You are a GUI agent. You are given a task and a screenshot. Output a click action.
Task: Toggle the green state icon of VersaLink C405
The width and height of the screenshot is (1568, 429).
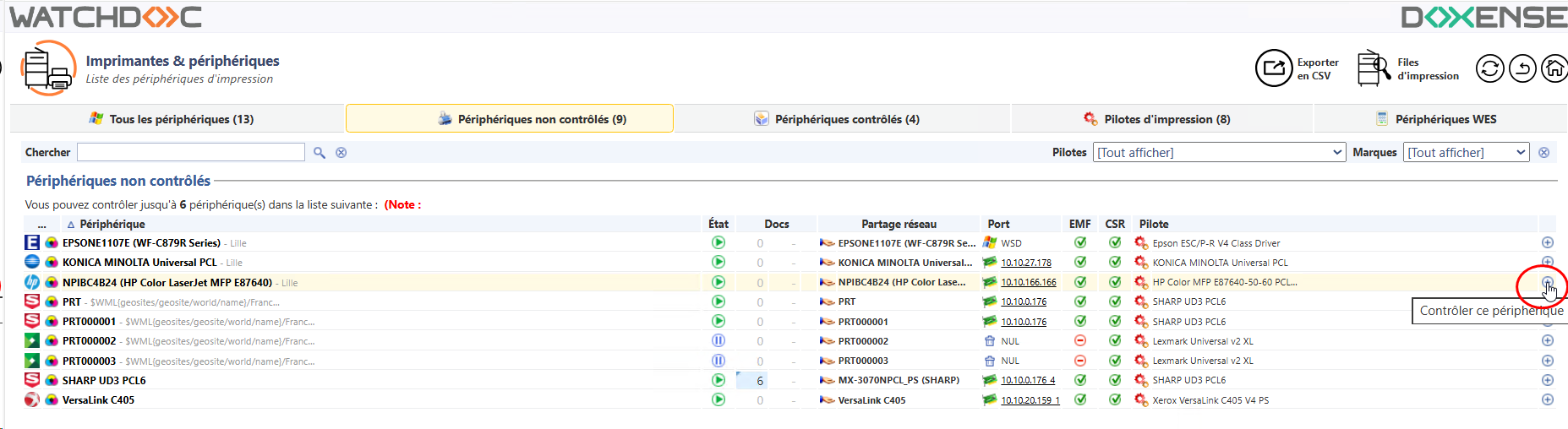[718, 400]
